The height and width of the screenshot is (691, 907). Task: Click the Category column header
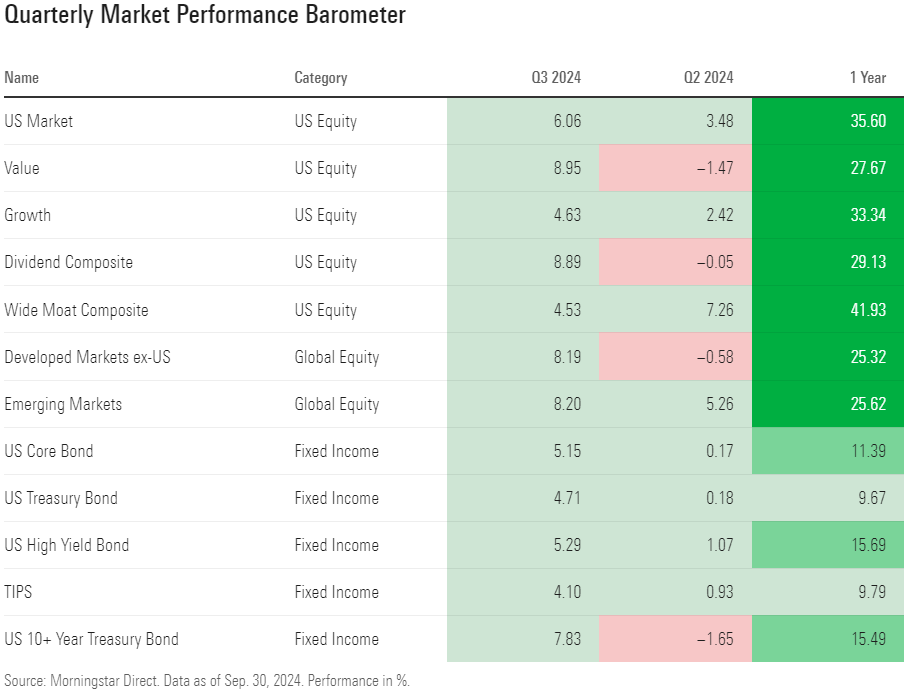coord(321,77)
